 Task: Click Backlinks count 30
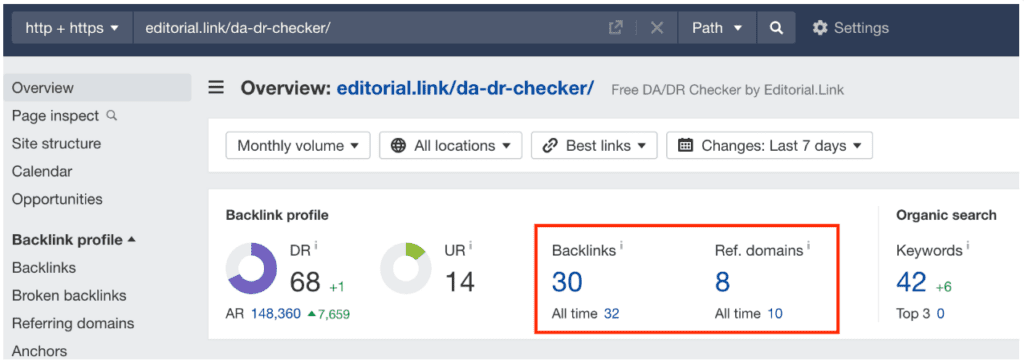point(568,282)
